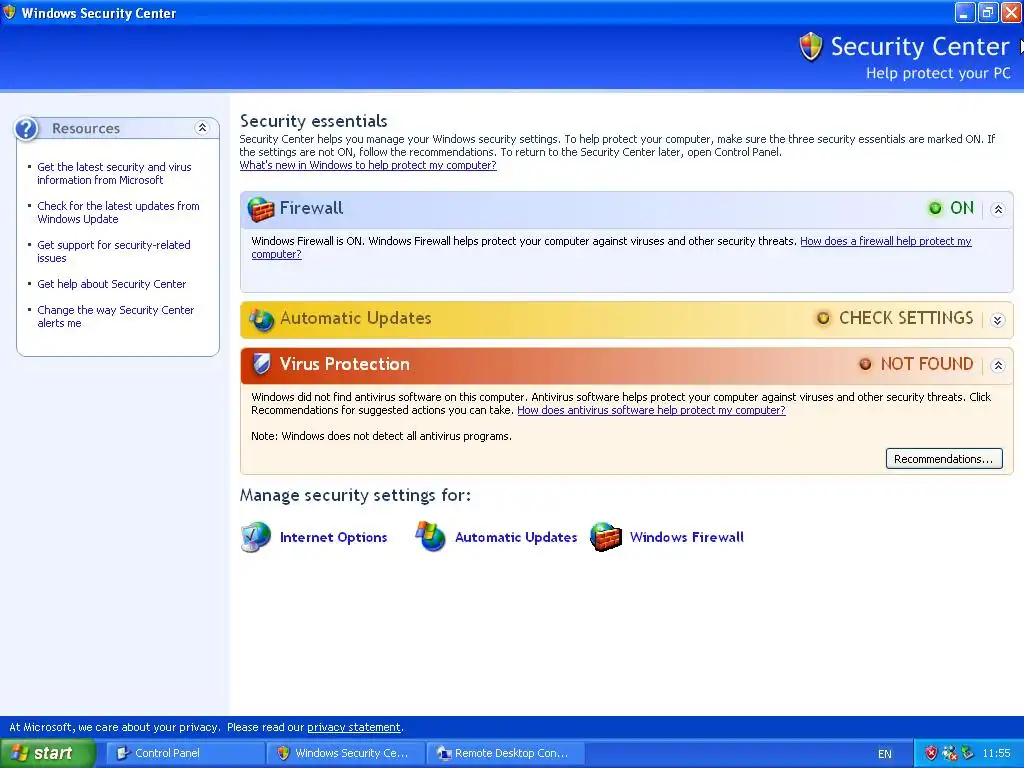The image size is (1024, 768).
Task: Open Internet Options settings link
Action: [x=333, y=537]
